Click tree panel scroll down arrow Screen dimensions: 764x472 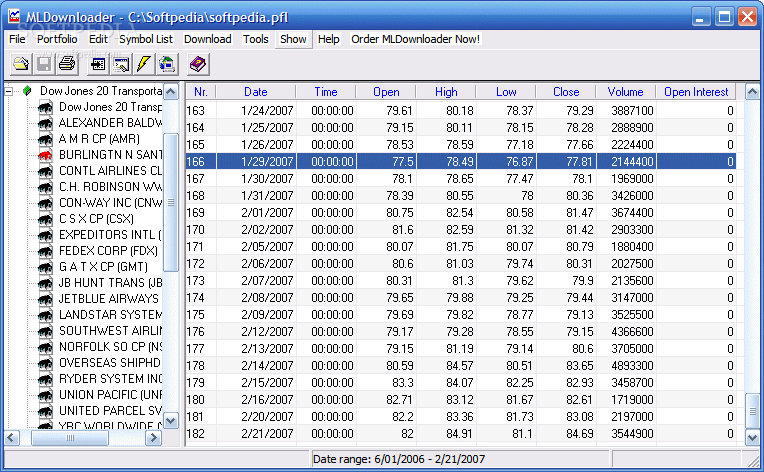(x=171, y=420)
